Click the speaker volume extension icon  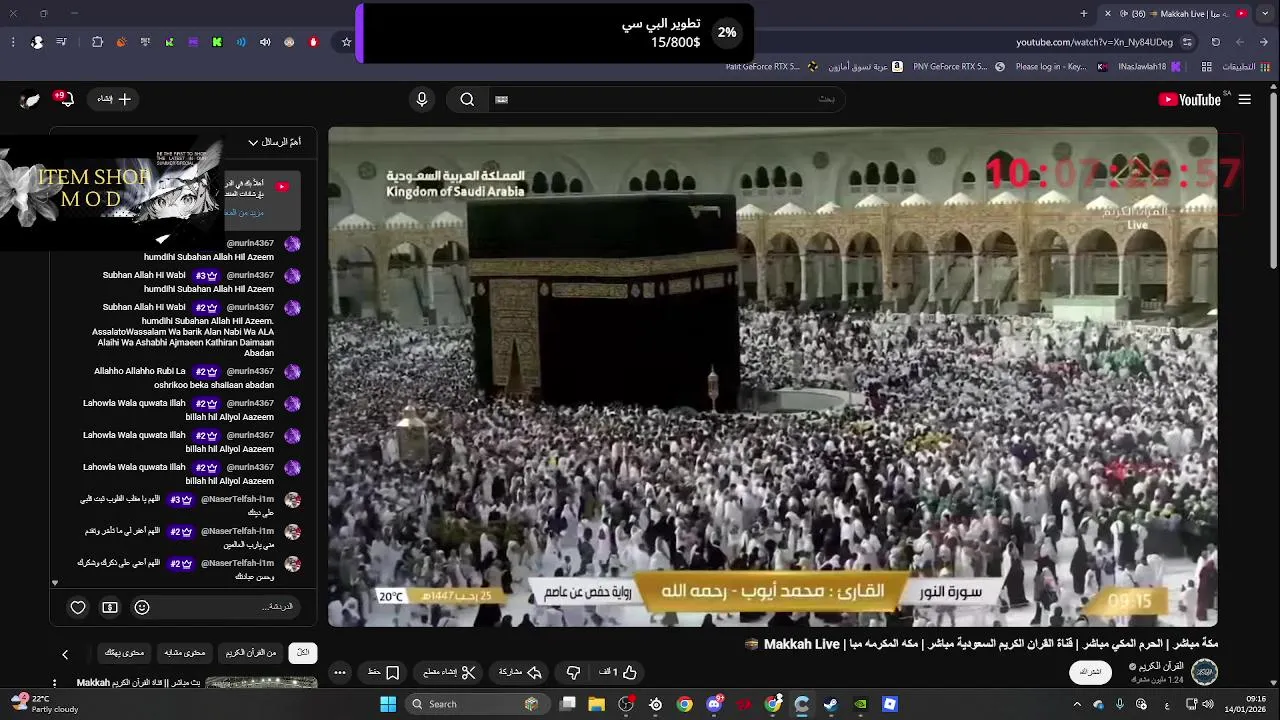tap(265, 42)
